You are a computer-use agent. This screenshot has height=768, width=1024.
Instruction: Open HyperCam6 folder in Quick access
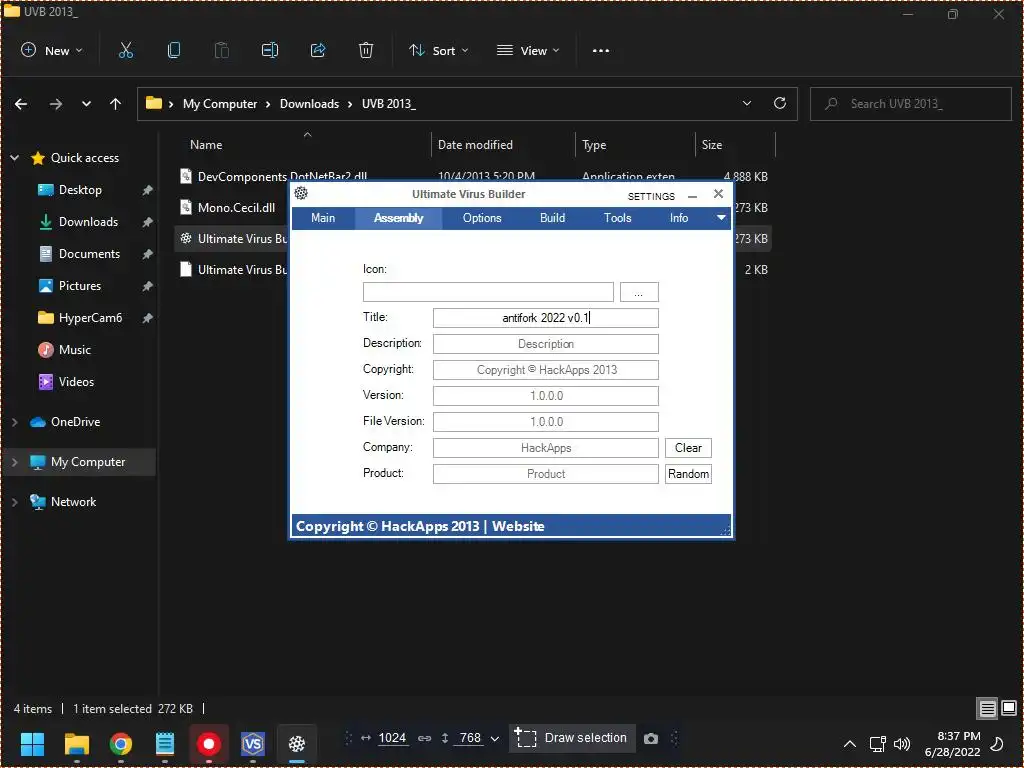[90, 318]
